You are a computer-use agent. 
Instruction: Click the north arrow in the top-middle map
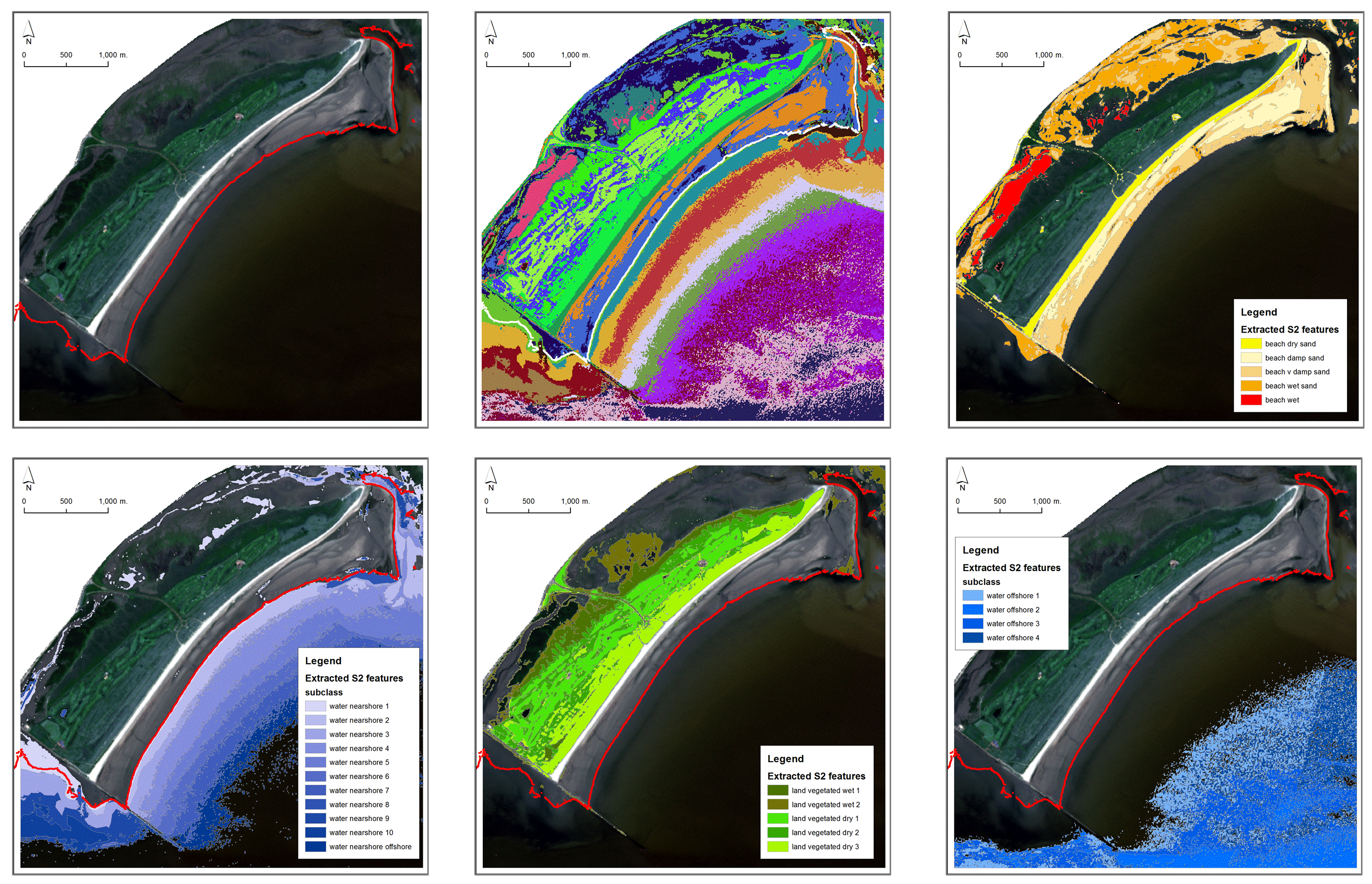(x=491, y=32)
